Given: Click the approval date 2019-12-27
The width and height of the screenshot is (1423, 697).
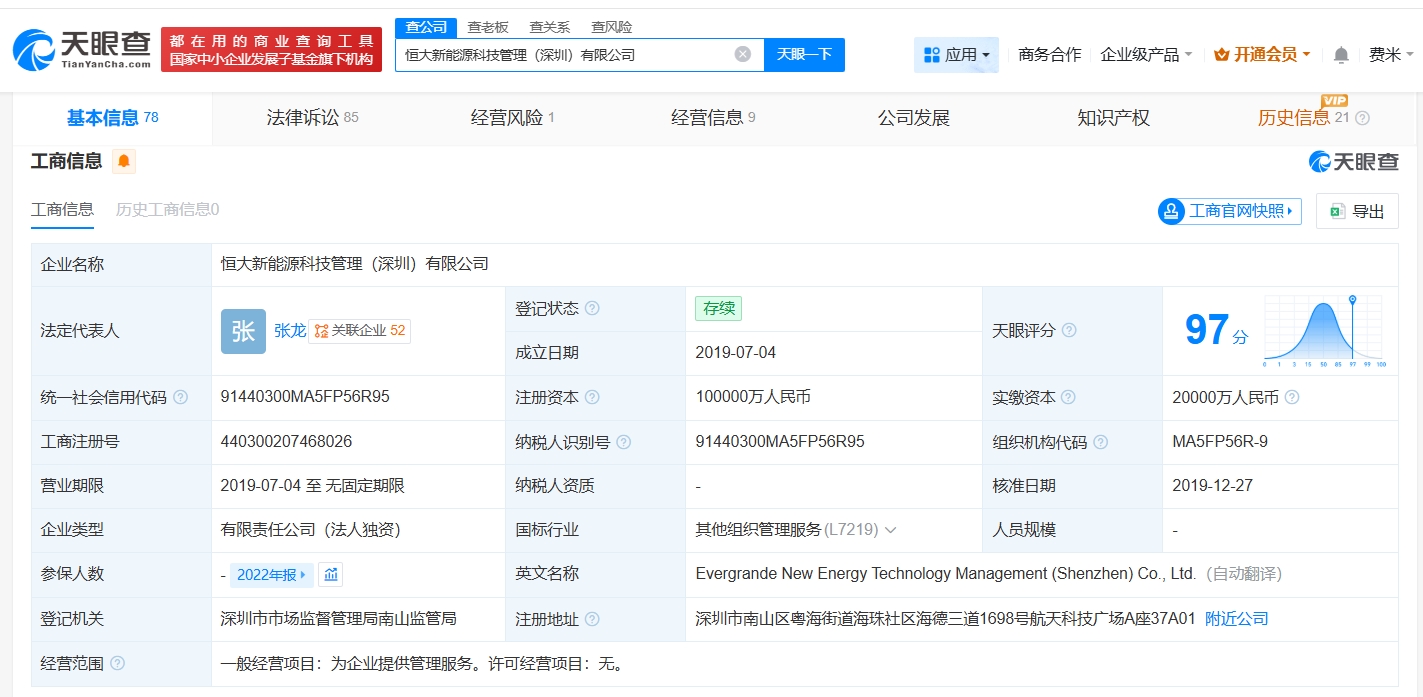Looking at the screenshot, I should coord(1212,486).
